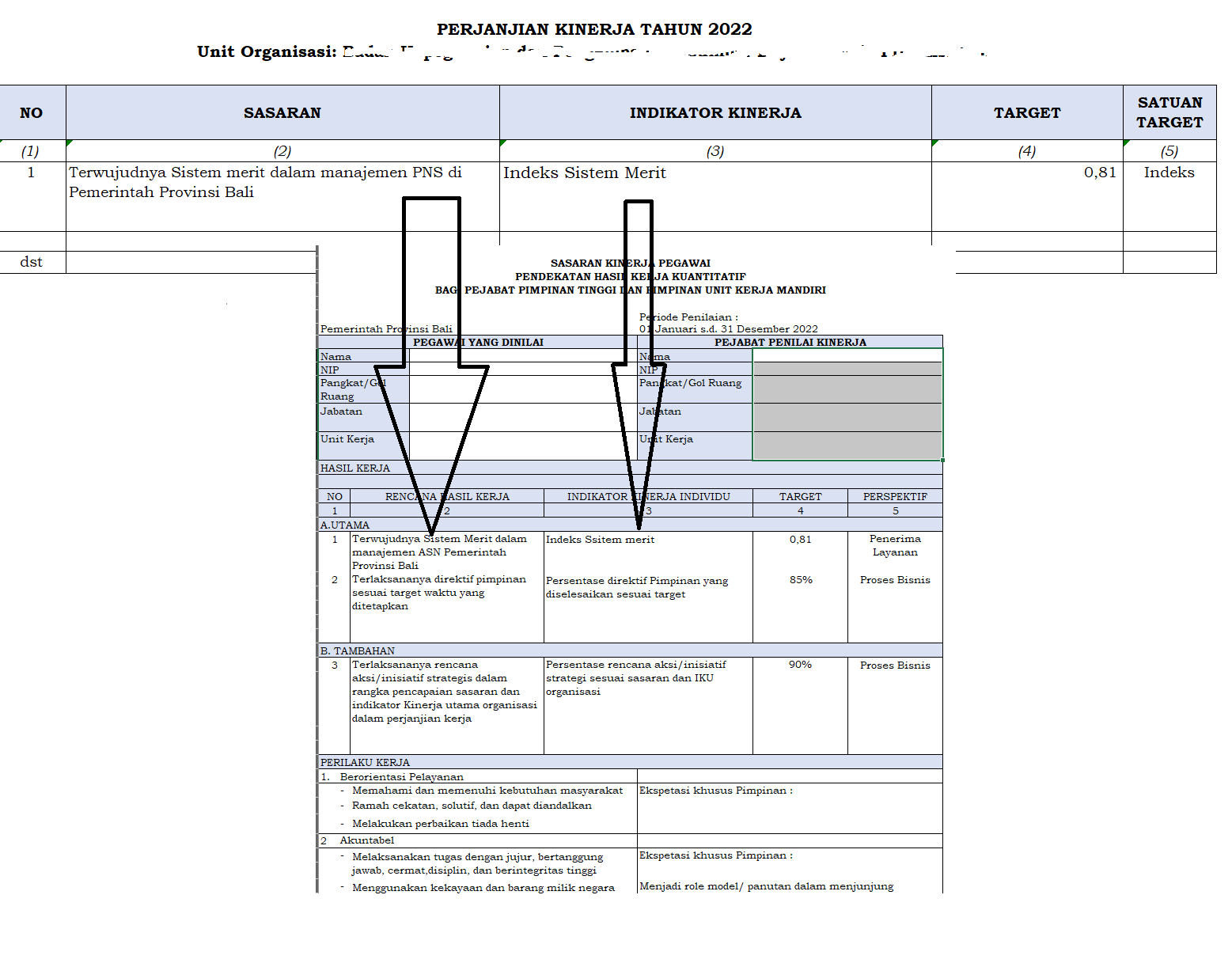Select the 0,81 target value in top table
1232x967 pixels.
point(1100,172)
